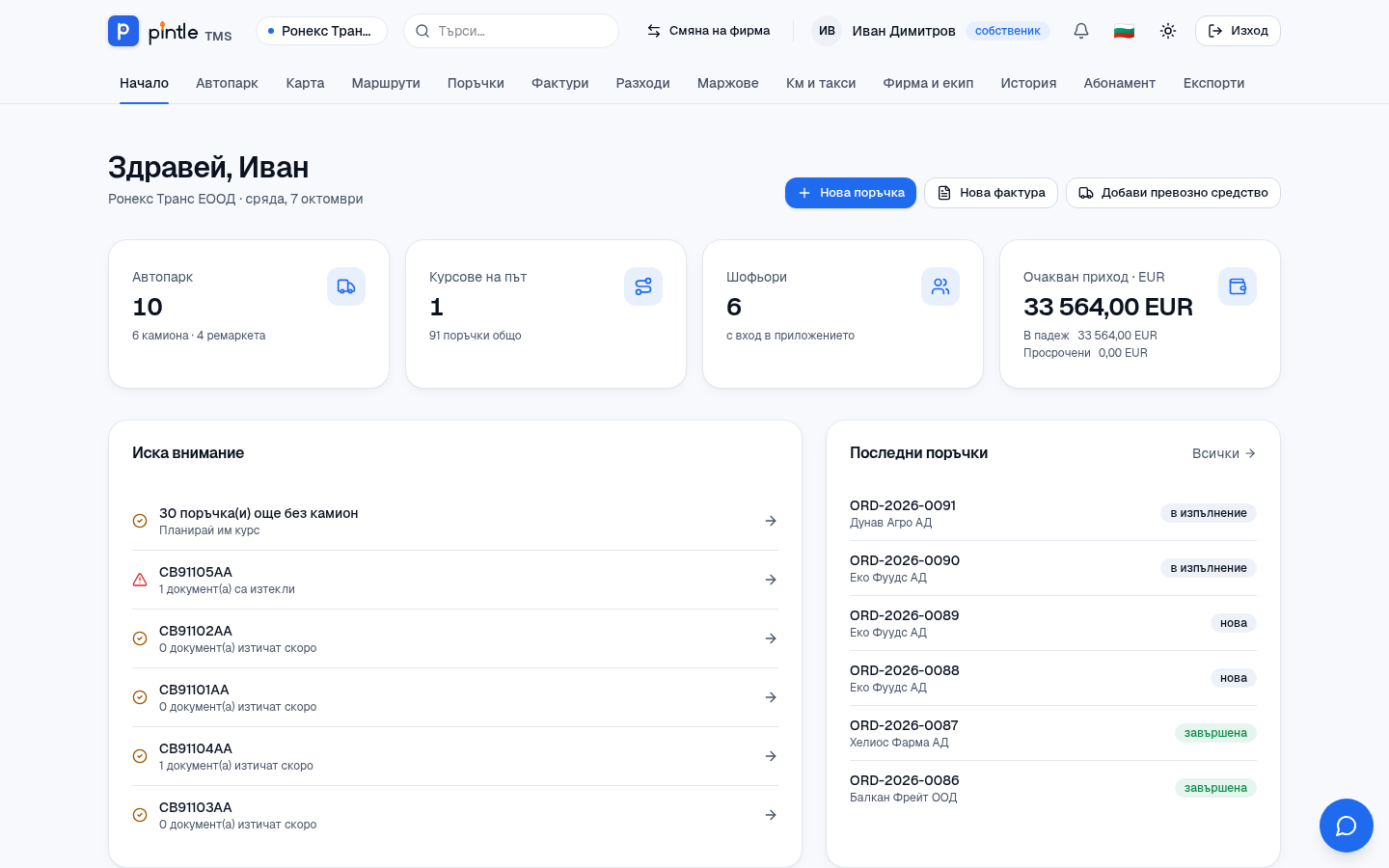
Task: Open the chat support bubble
Action: point(1347,826)
